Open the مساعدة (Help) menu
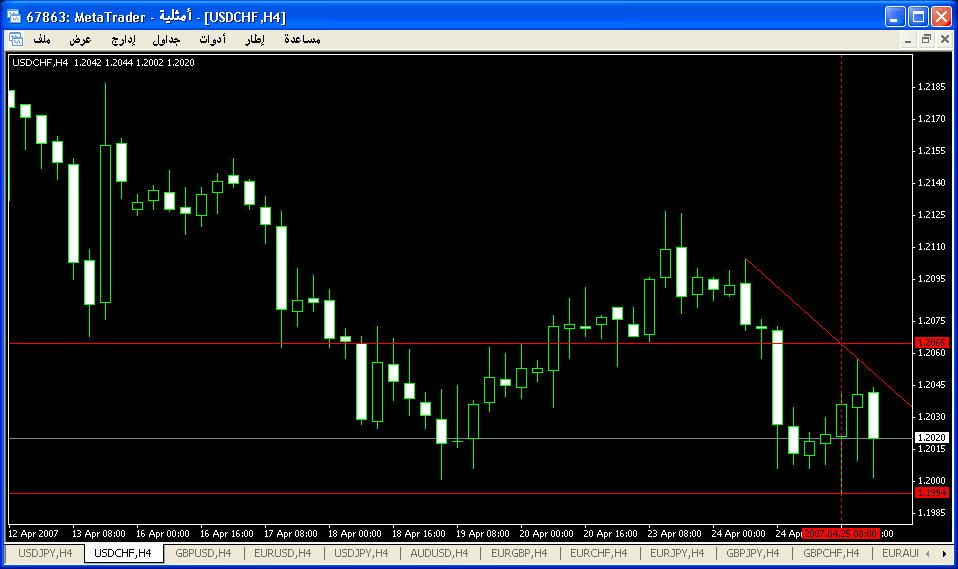The height and width of the screenshot is (569, 958). (302, 40)
